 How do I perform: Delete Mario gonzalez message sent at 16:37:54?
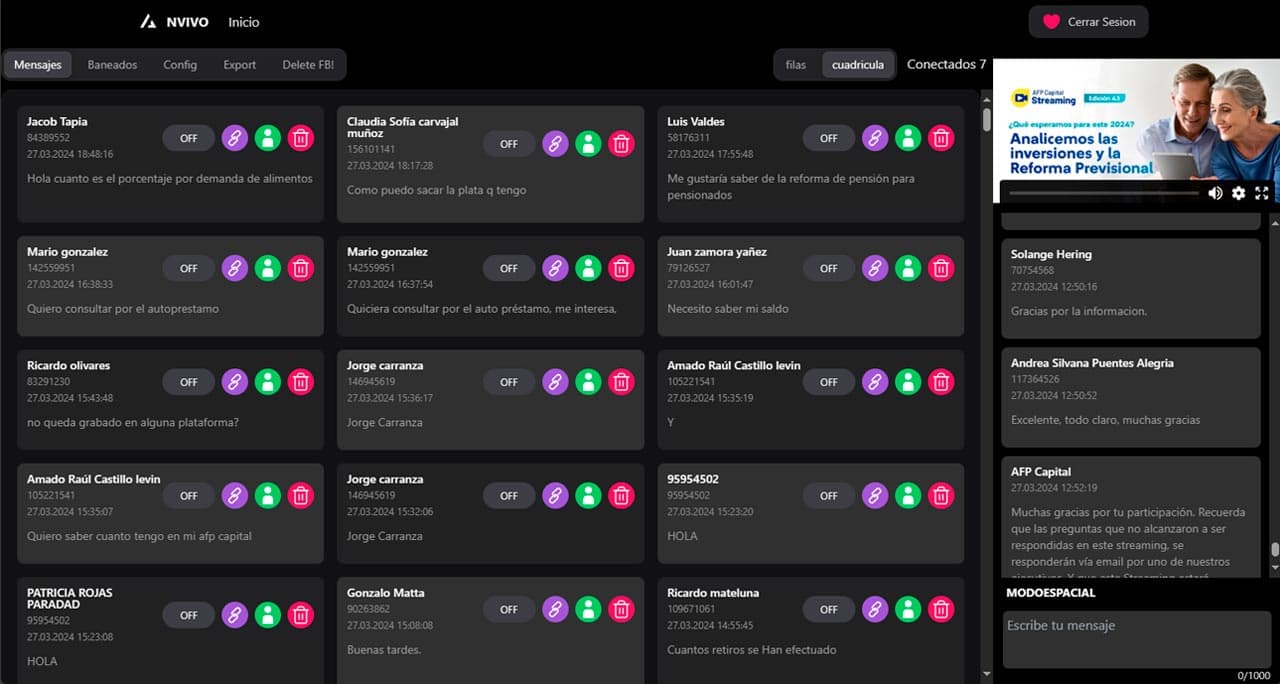click(621, 268)
